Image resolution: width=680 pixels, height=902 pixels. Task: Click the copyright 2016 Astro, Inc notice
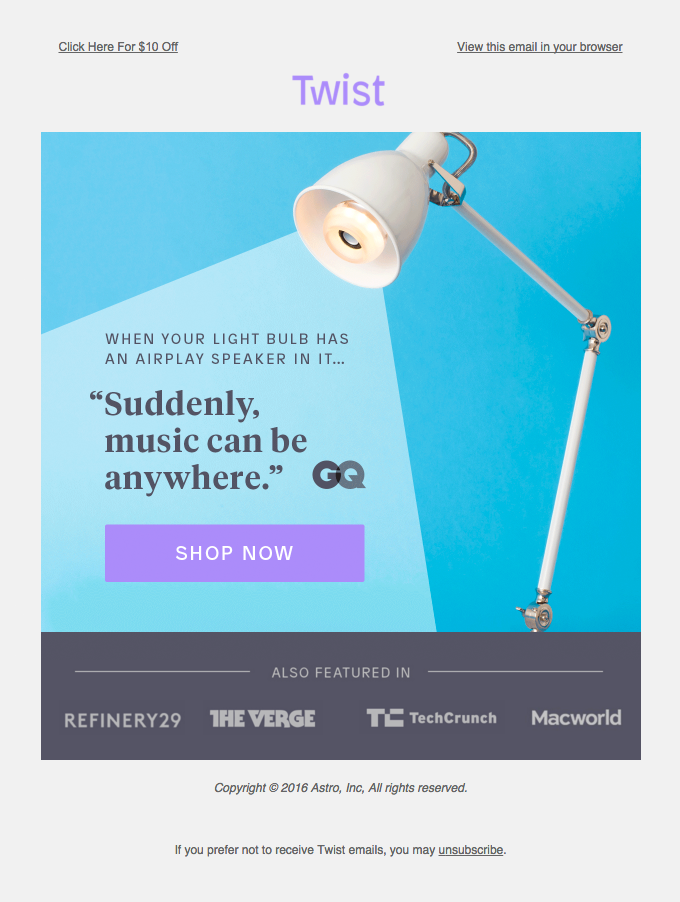click(341, 788)
